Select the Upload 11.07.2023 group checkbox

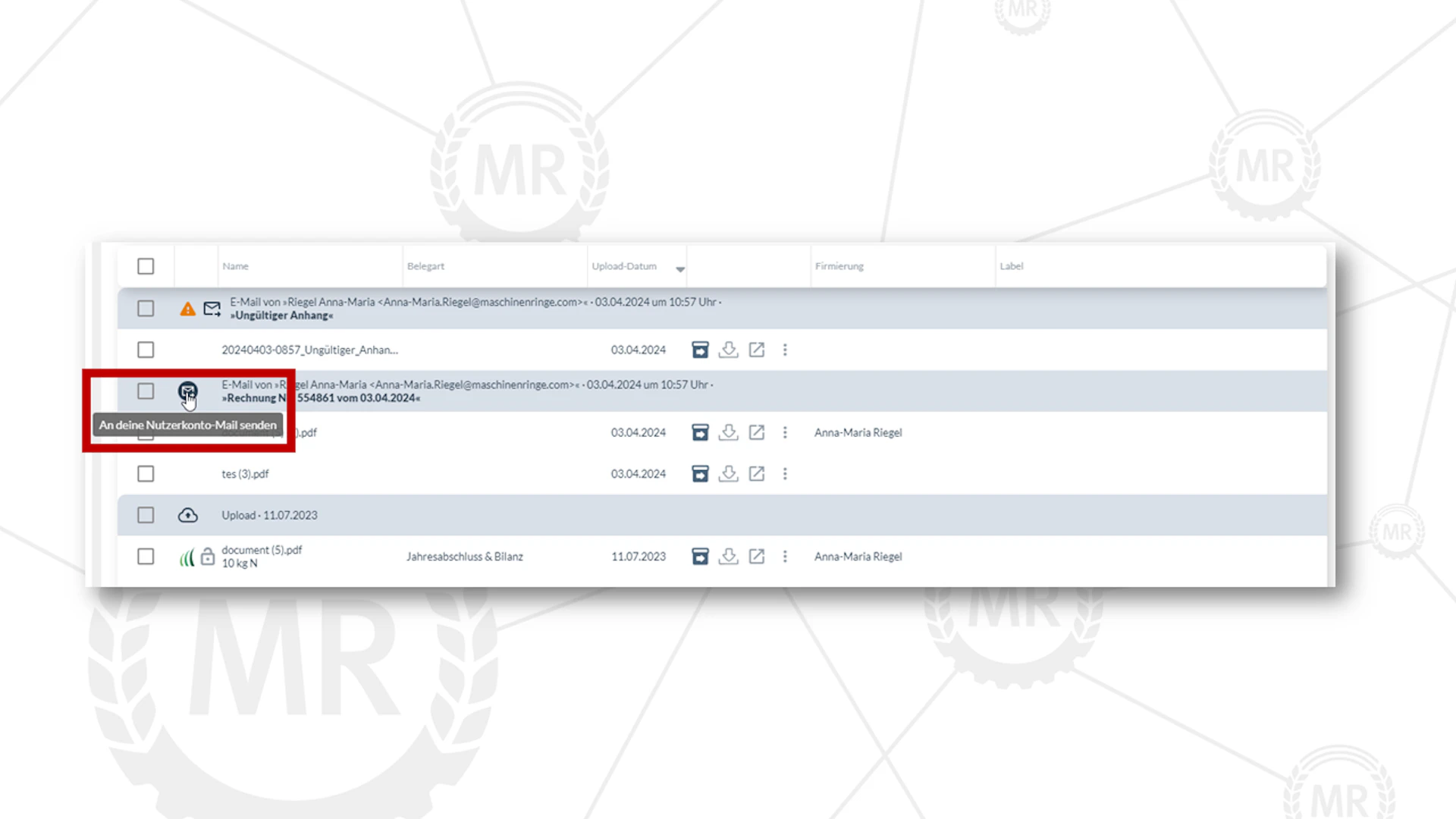coord(146,516)
